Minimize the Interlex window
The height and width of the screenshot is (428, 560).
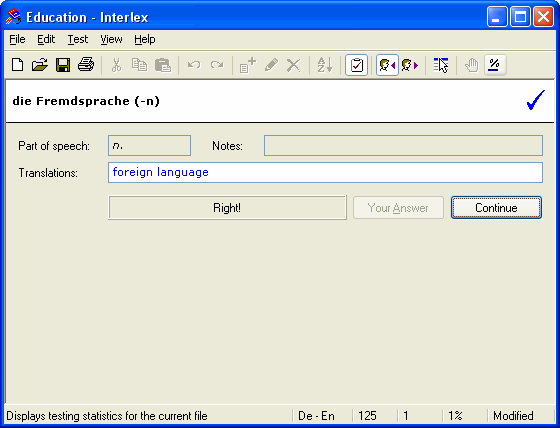(497, 16)
